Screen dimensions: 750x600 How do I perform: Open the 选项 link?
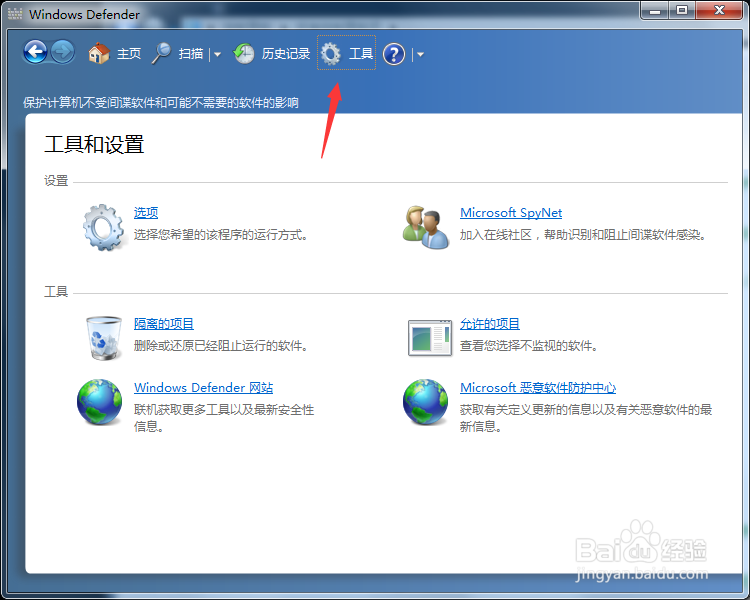(146, 212)
